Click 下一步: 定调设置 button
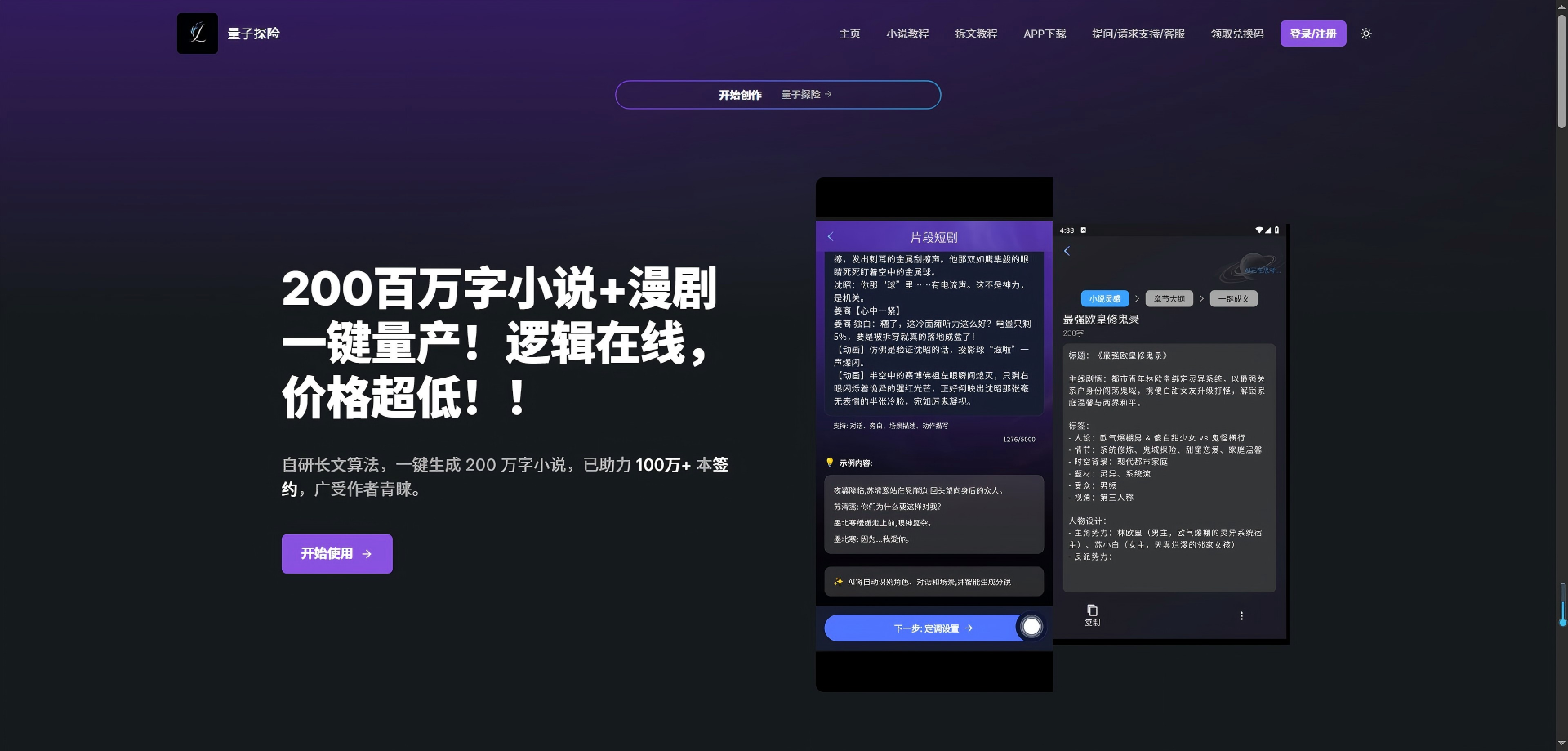This screenshot has height=751, width=1568. coord(933,628)
